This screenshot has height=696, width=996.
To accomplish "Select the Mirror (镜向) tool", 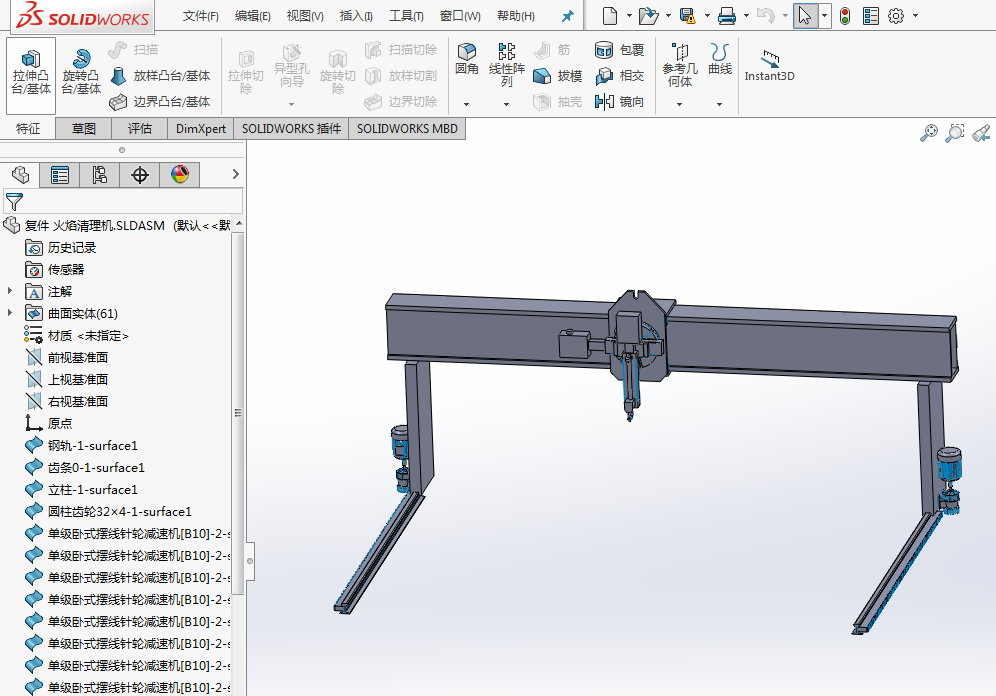I will (619, 102).
